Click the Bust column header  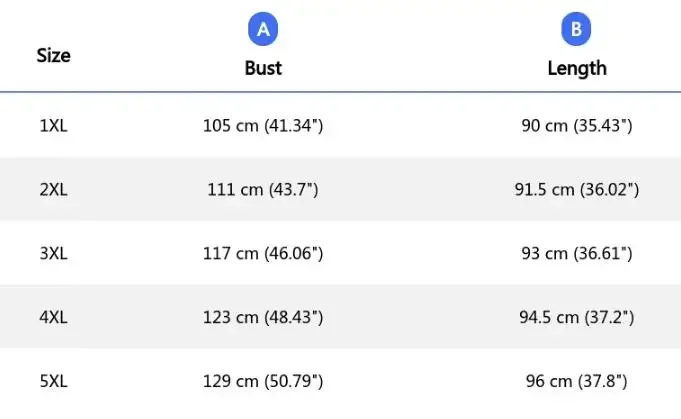tap(263, 68)
